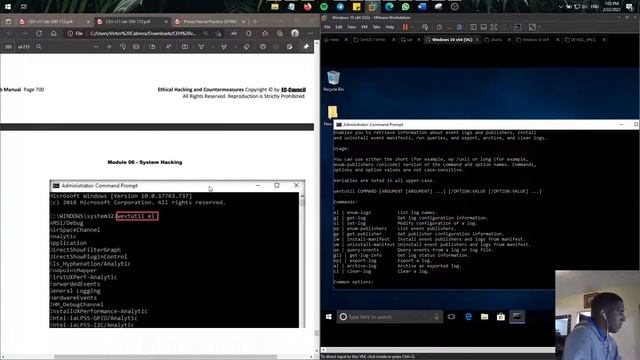
Task: Open Task View in guest taskbar
Action: pyautogui.click(x=451, y=317)
